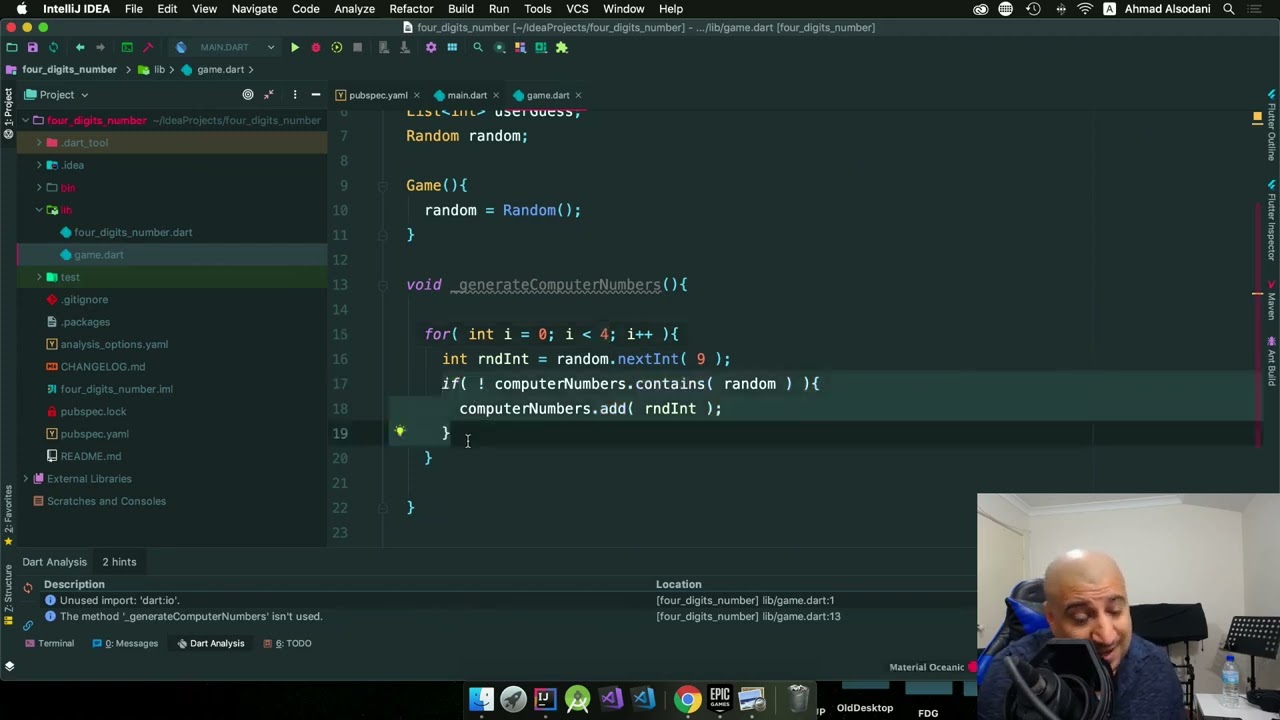Click the link icon in the Dart Analysis panel
1280x720 pixels.
28,625
